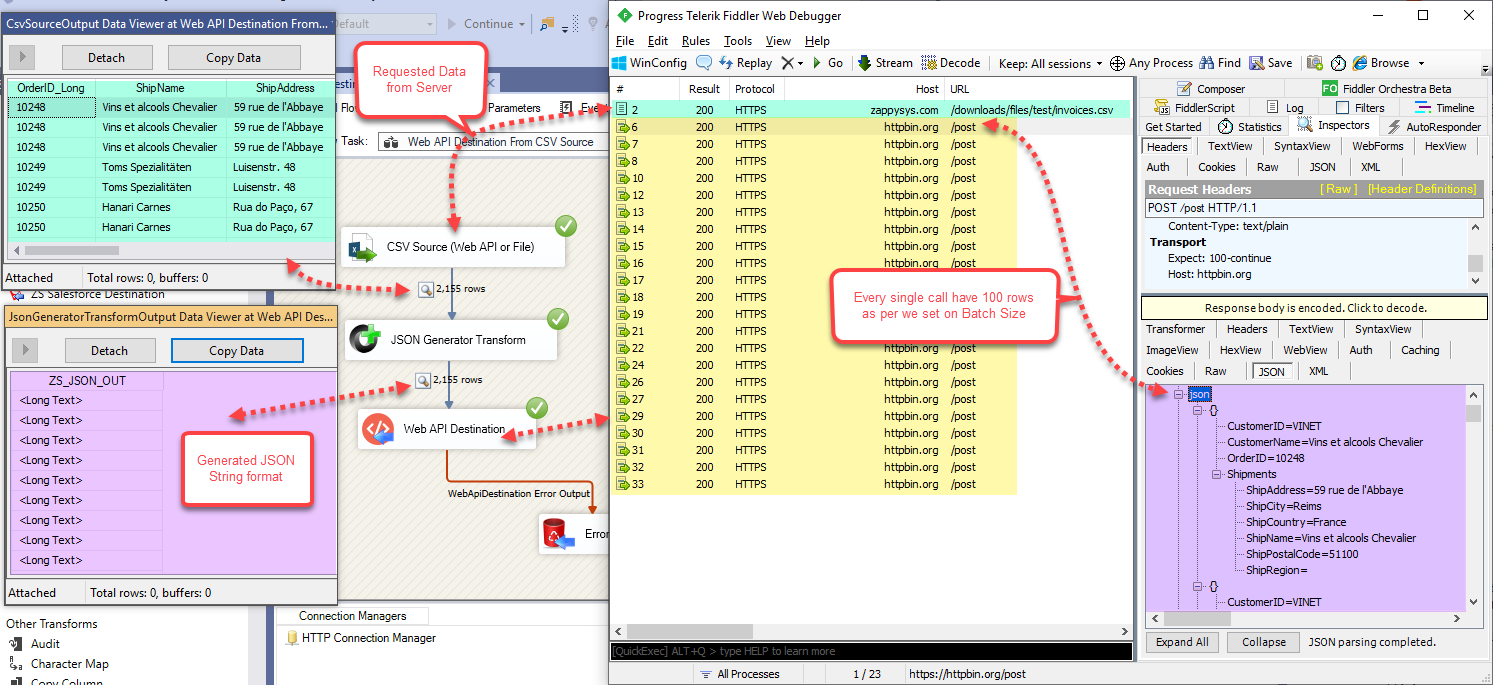Click Copy Data in CsvSourceOutput Data Viewer
1493x685 pixels.
(x=233, y=57)
